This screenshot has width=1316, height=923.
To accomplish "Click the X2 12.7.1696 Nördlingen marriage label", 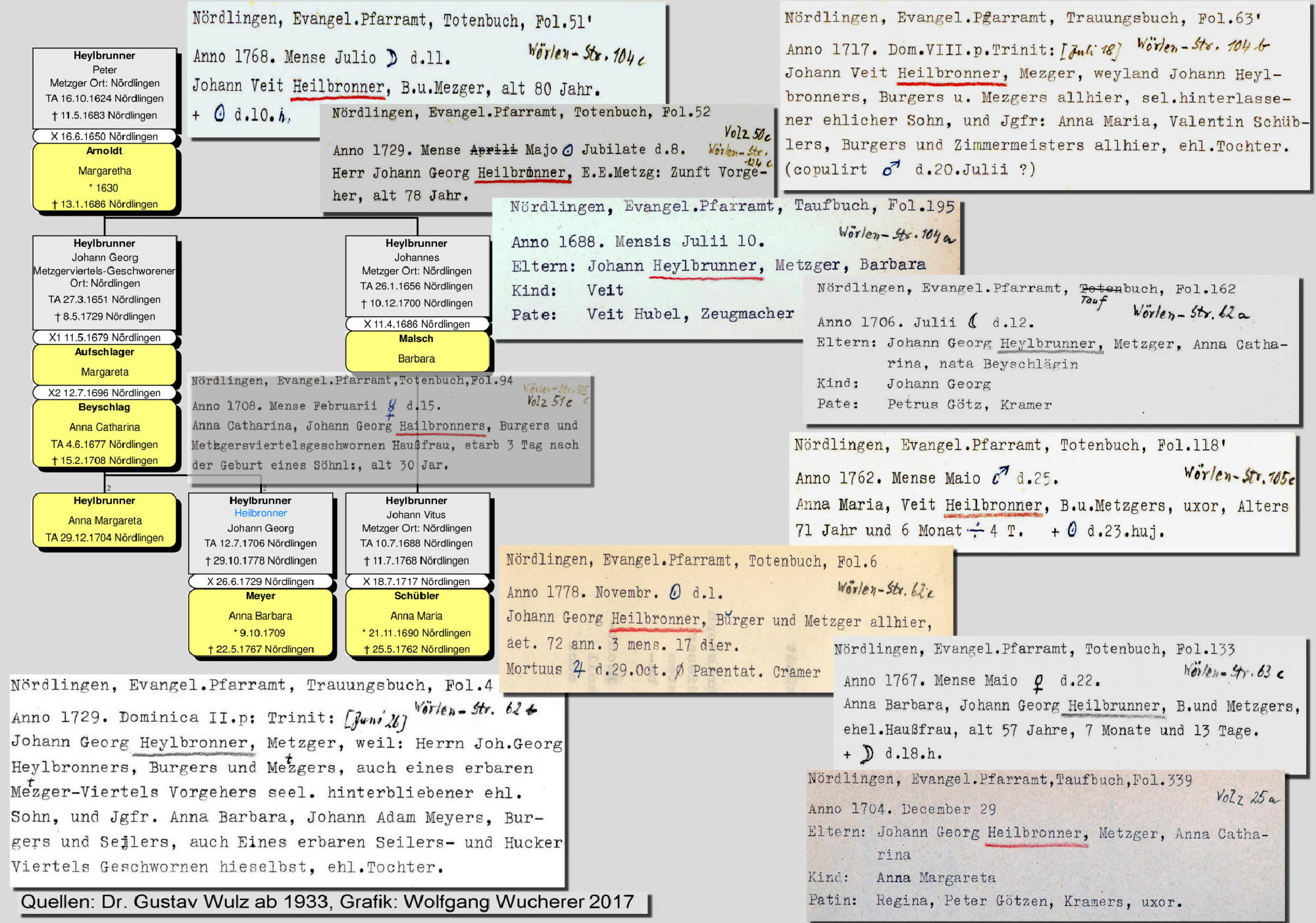I will click(105, 393).
